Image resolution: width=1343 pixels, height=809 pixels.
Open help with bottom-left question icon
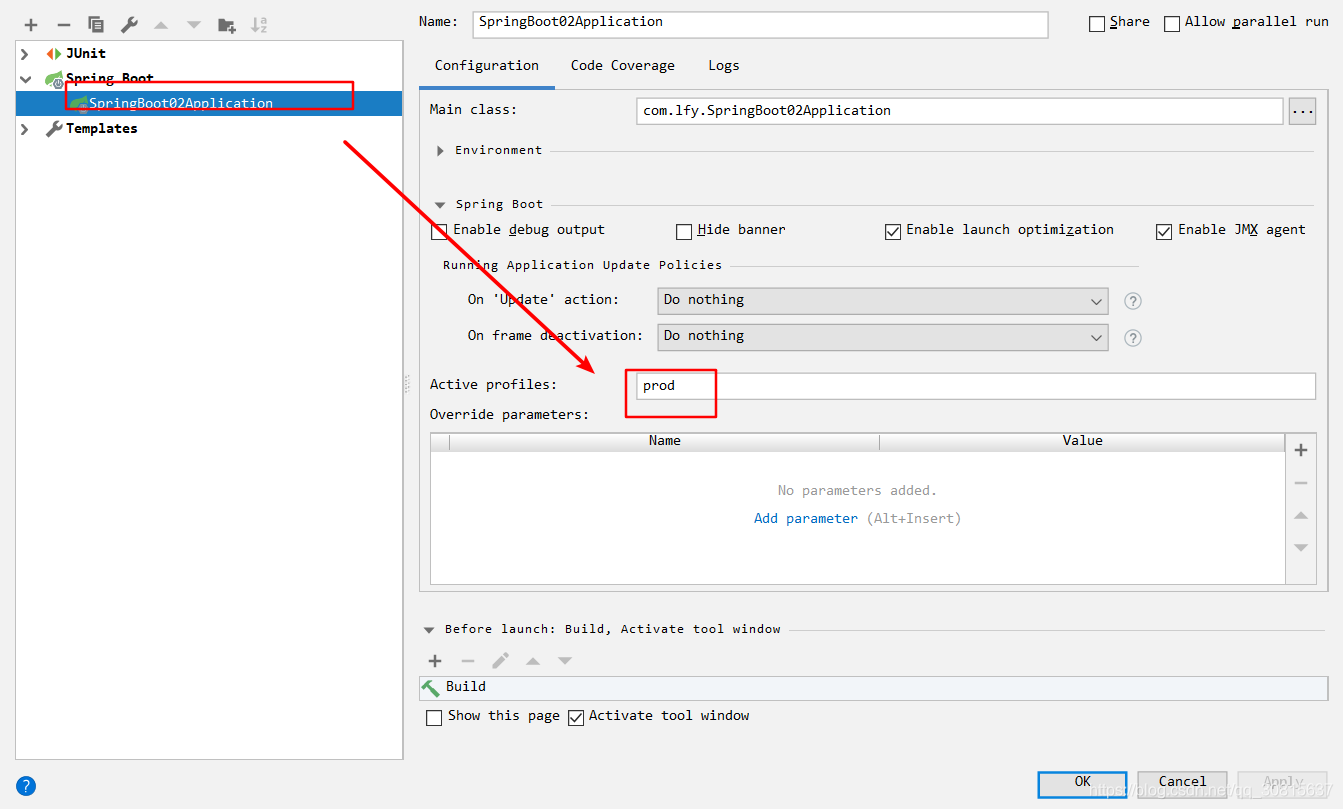point(26,785)
